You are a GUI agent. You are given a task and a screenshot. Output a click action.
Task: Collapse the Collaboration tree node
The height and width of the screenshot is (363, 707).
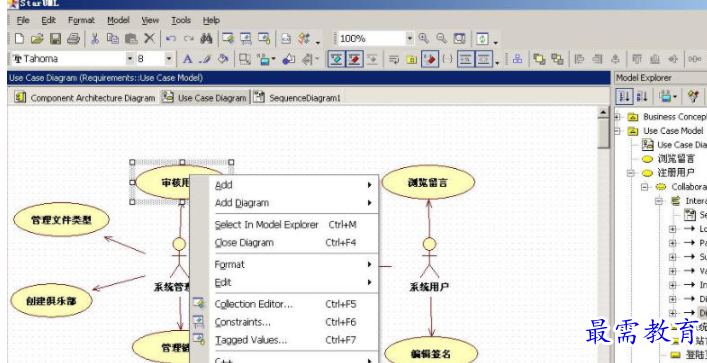(645, 187)
